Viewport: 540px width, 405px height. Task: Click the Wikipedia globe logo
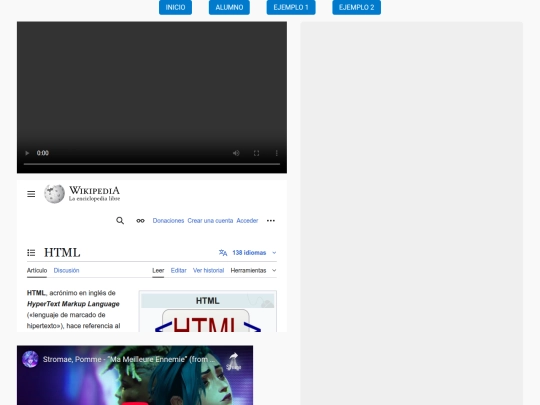click(x=54, y=194)
